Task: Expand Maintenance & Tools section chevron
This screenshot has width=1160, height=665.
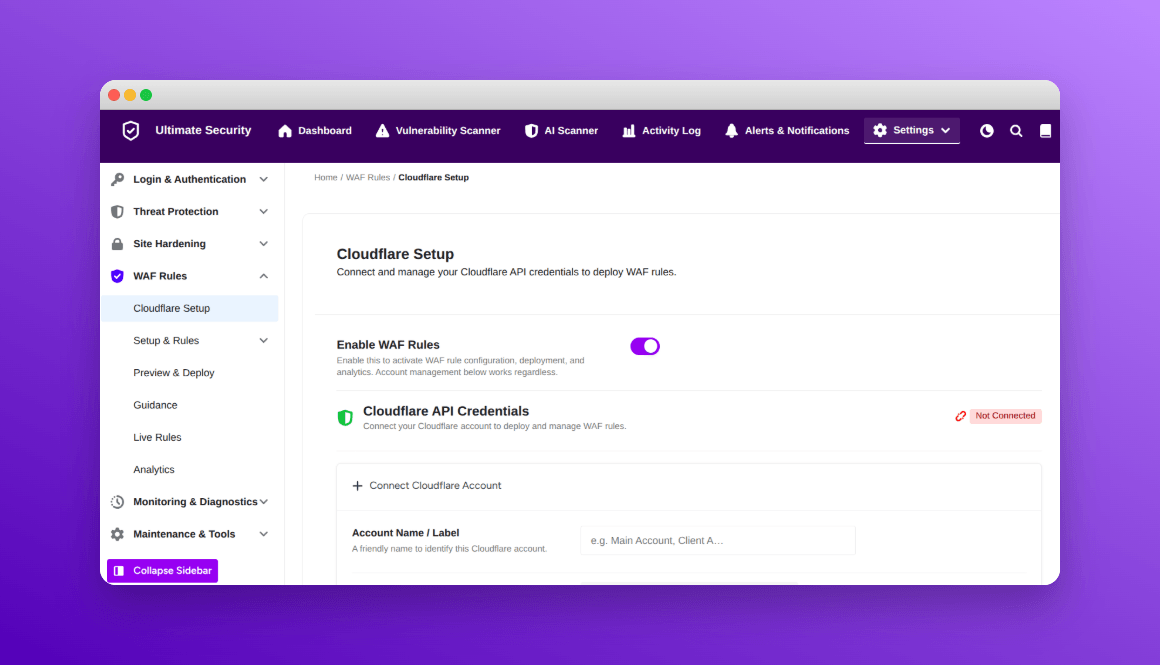Action: [263, 534]
